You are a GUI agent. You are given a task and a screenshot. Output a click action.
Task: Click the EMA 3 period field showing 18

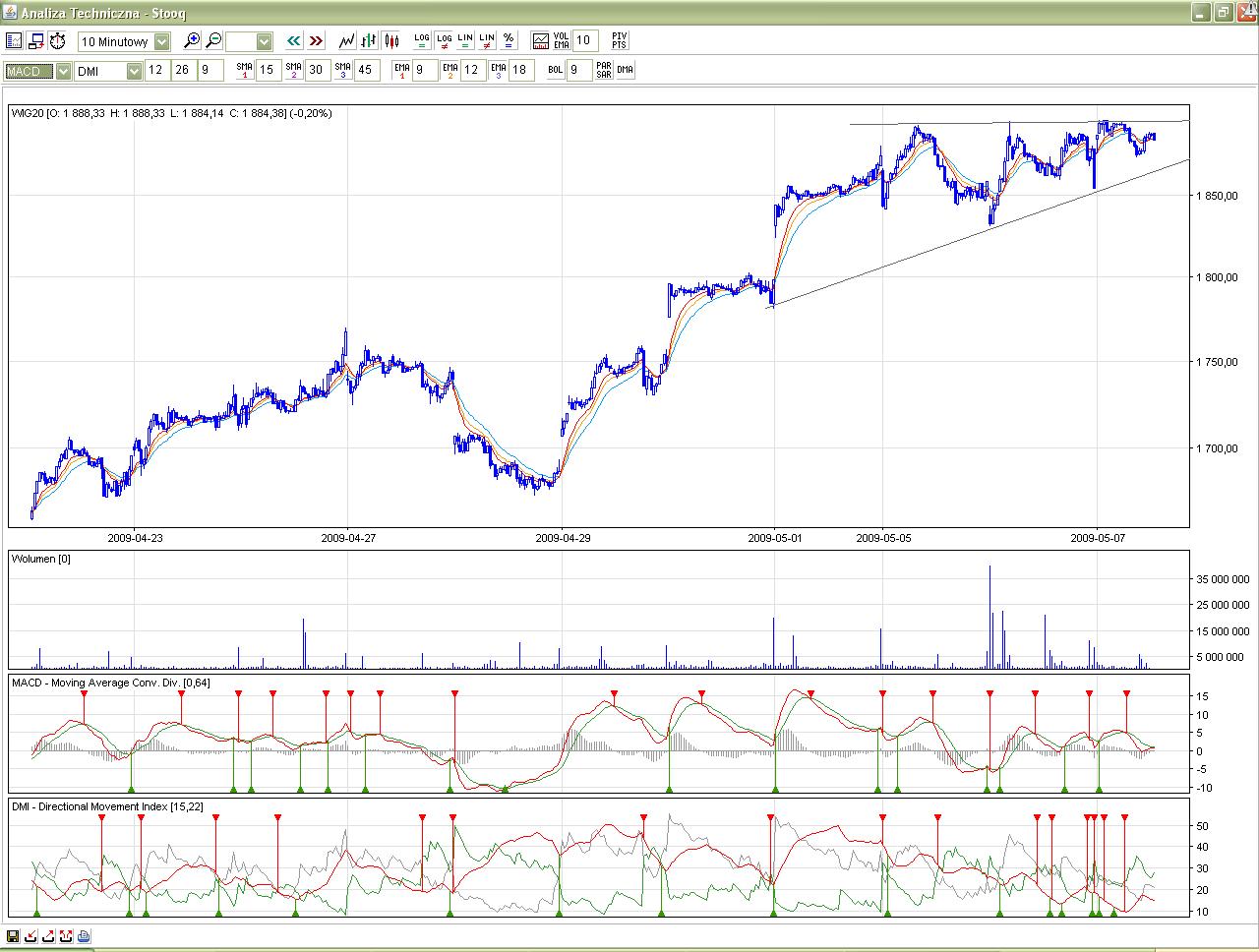pyautogui.click(x=522, y=71)
